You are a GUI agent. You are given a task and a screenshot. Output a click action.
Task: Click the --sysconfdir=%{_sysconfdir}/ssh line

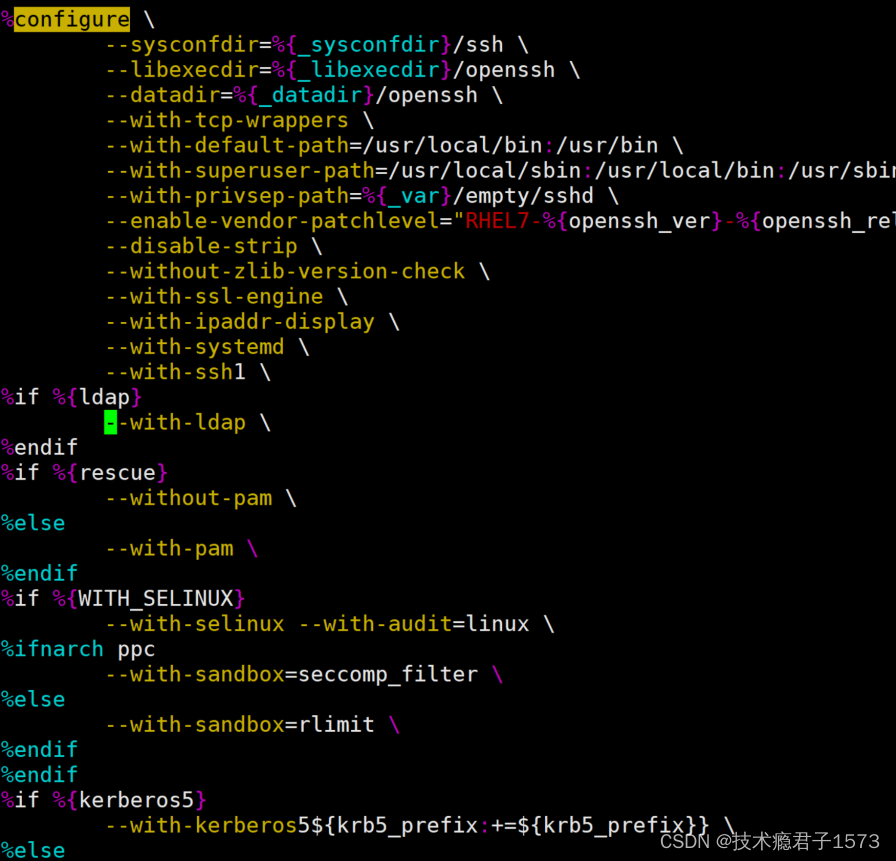tap(317, 45)
